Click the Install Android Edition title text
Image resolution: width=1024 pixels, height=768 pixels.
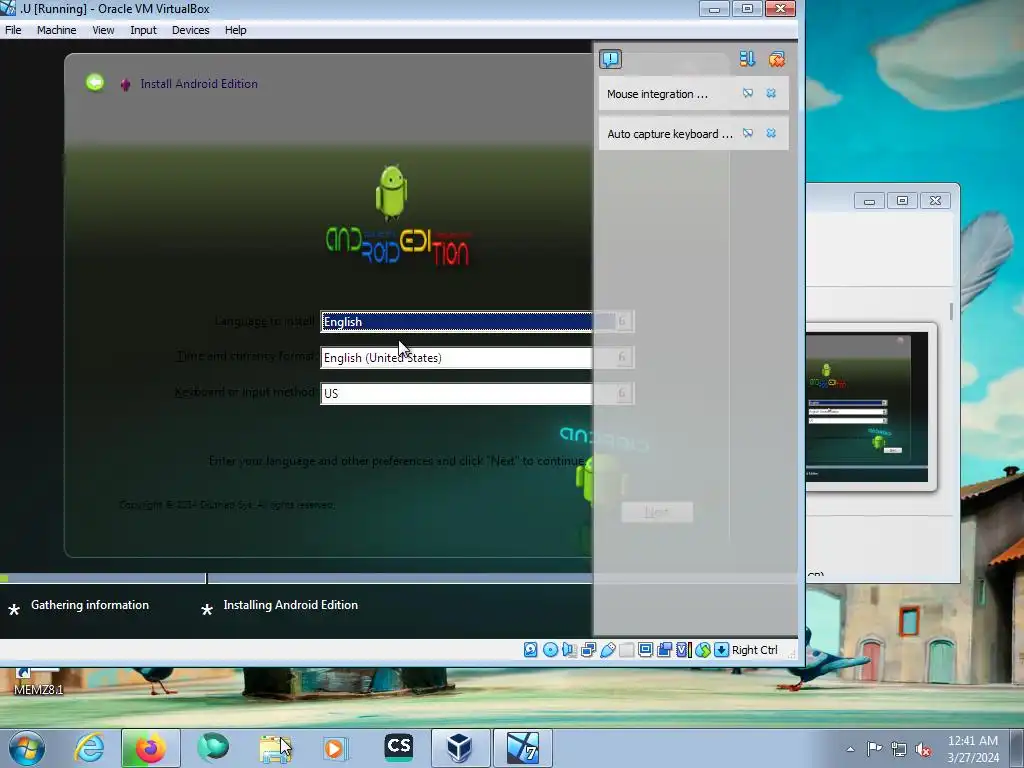199,84
